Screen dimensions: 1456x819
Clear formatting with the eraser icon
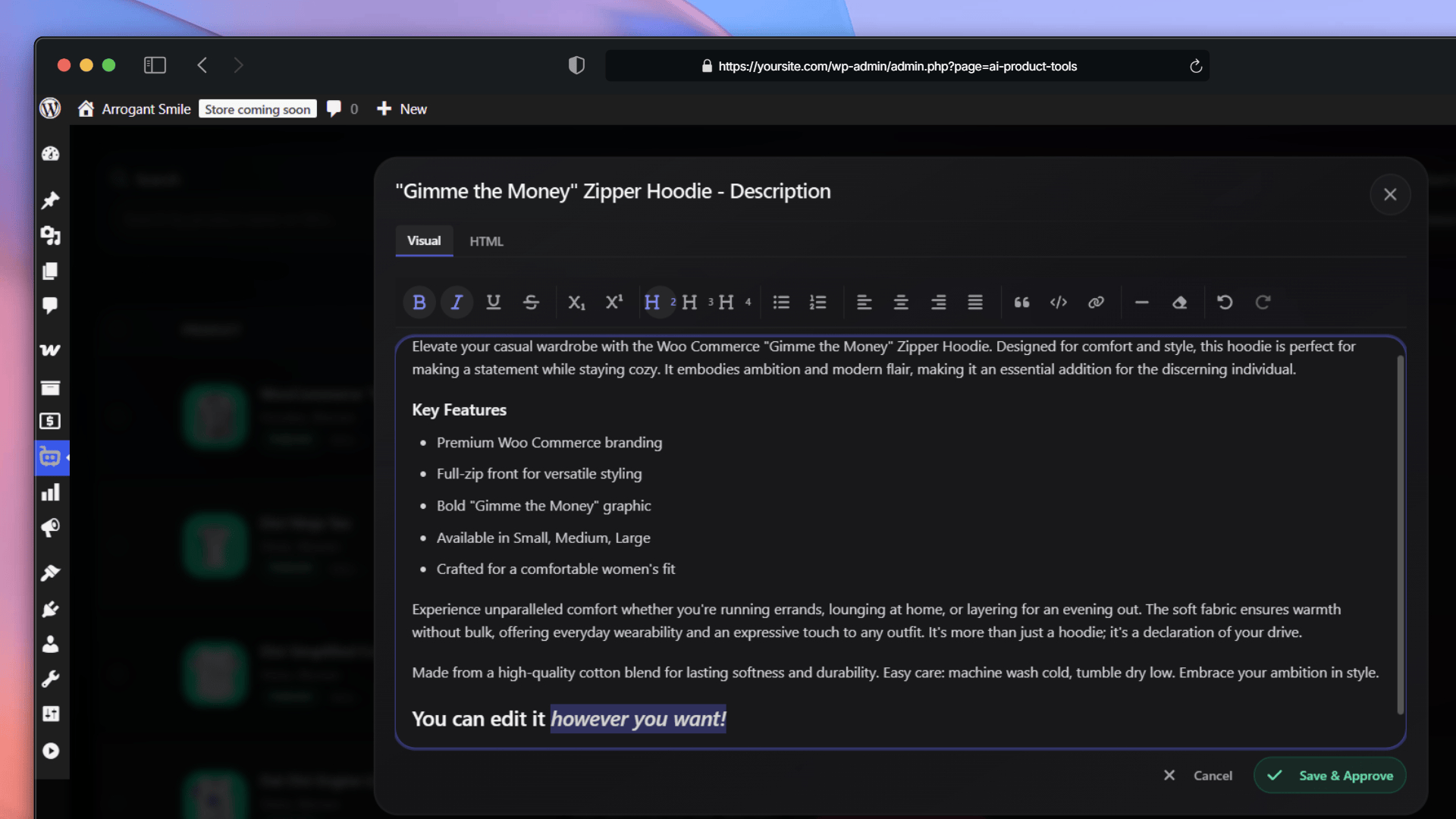click(x=1179, y=303)
